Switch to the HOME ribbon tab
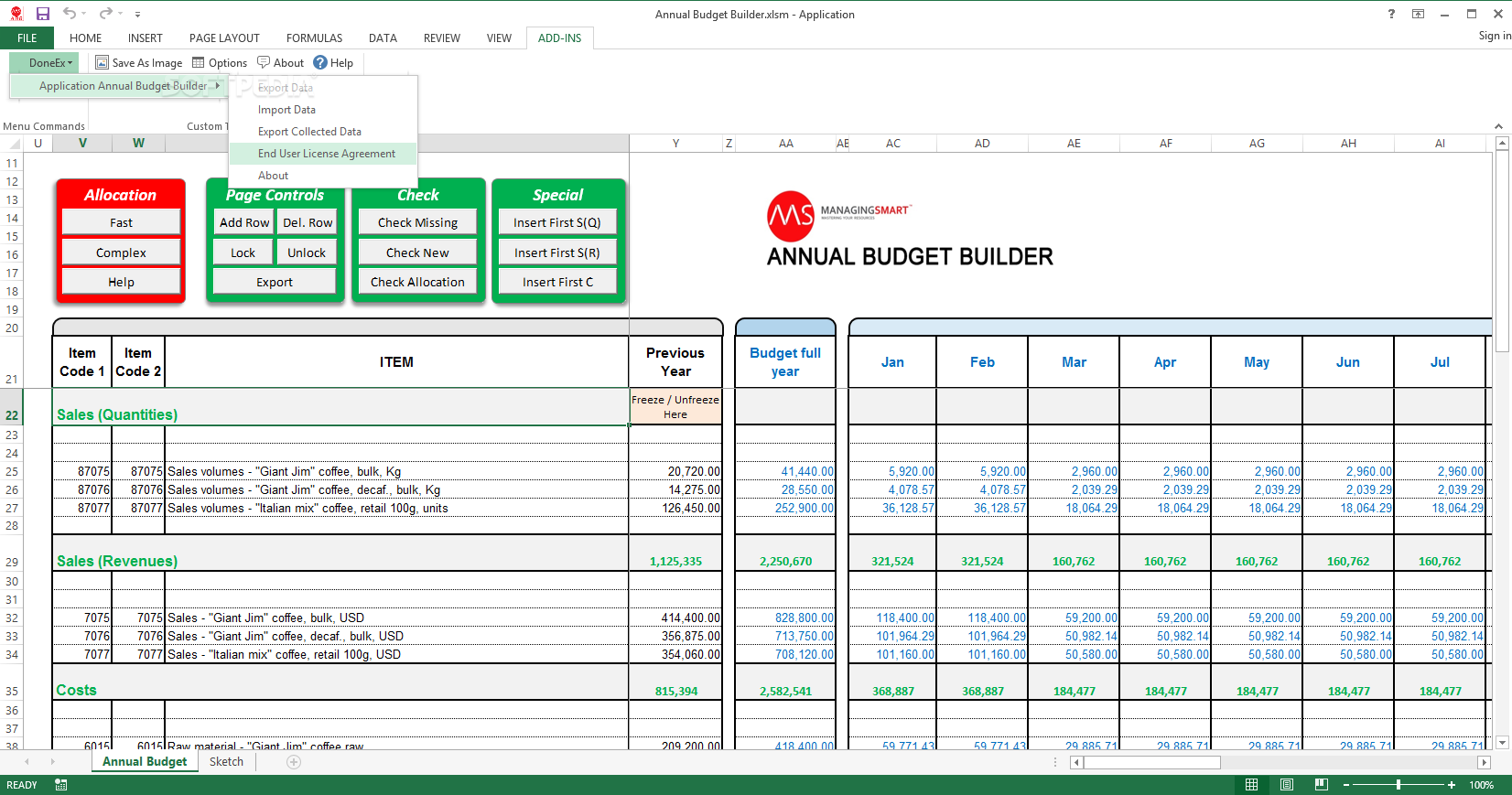Screen dimensions: 1512x795 85,38
